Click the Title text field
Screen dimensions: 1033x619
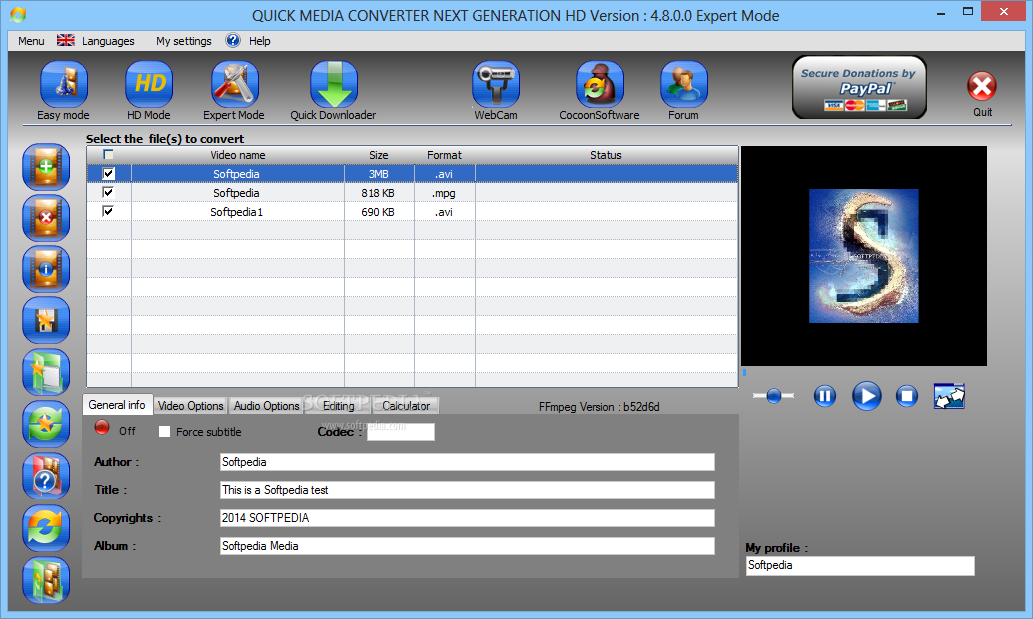[467, 490]
